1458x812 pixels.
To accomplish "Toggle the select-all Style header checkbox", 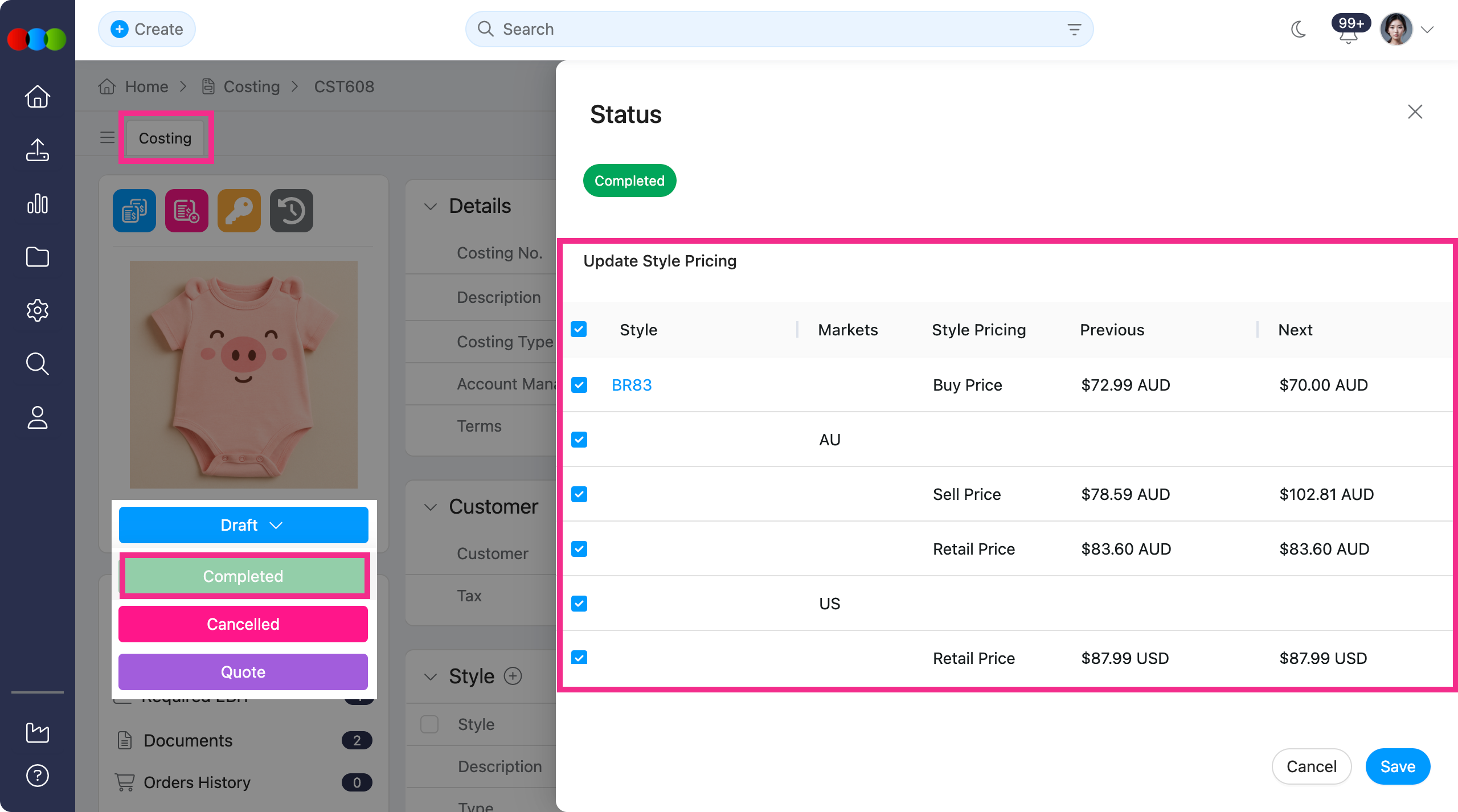I will coord(579,330).
